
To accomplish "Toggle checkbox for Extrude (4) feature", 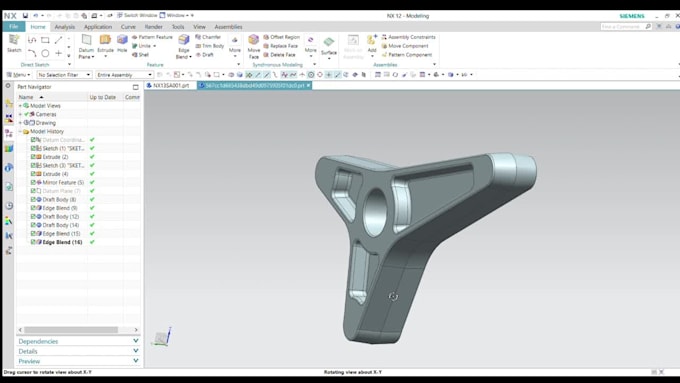I will tap(33, 174).
